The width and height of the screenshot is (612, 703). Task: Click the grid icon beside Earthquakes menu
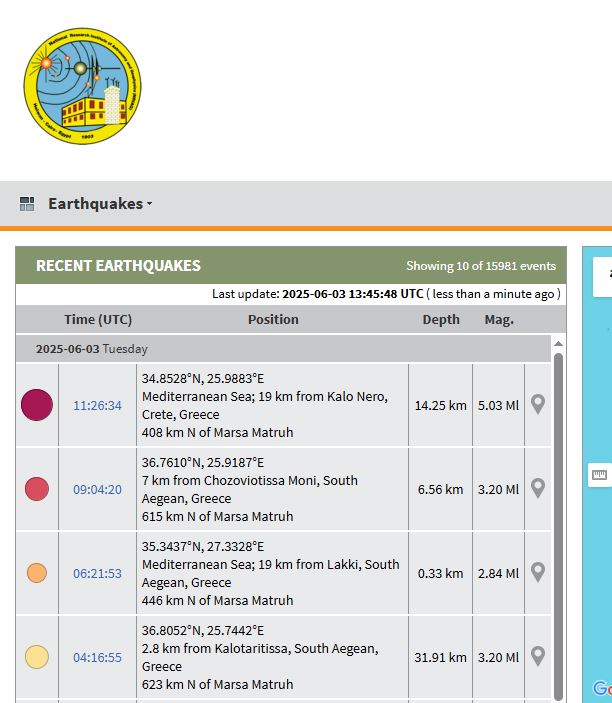coord(27,204)
